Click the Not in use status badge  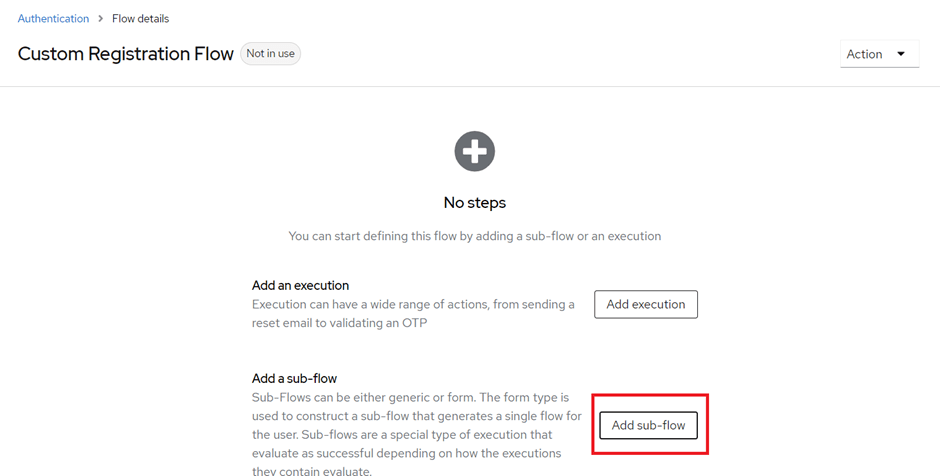click(x=270, y=53)
